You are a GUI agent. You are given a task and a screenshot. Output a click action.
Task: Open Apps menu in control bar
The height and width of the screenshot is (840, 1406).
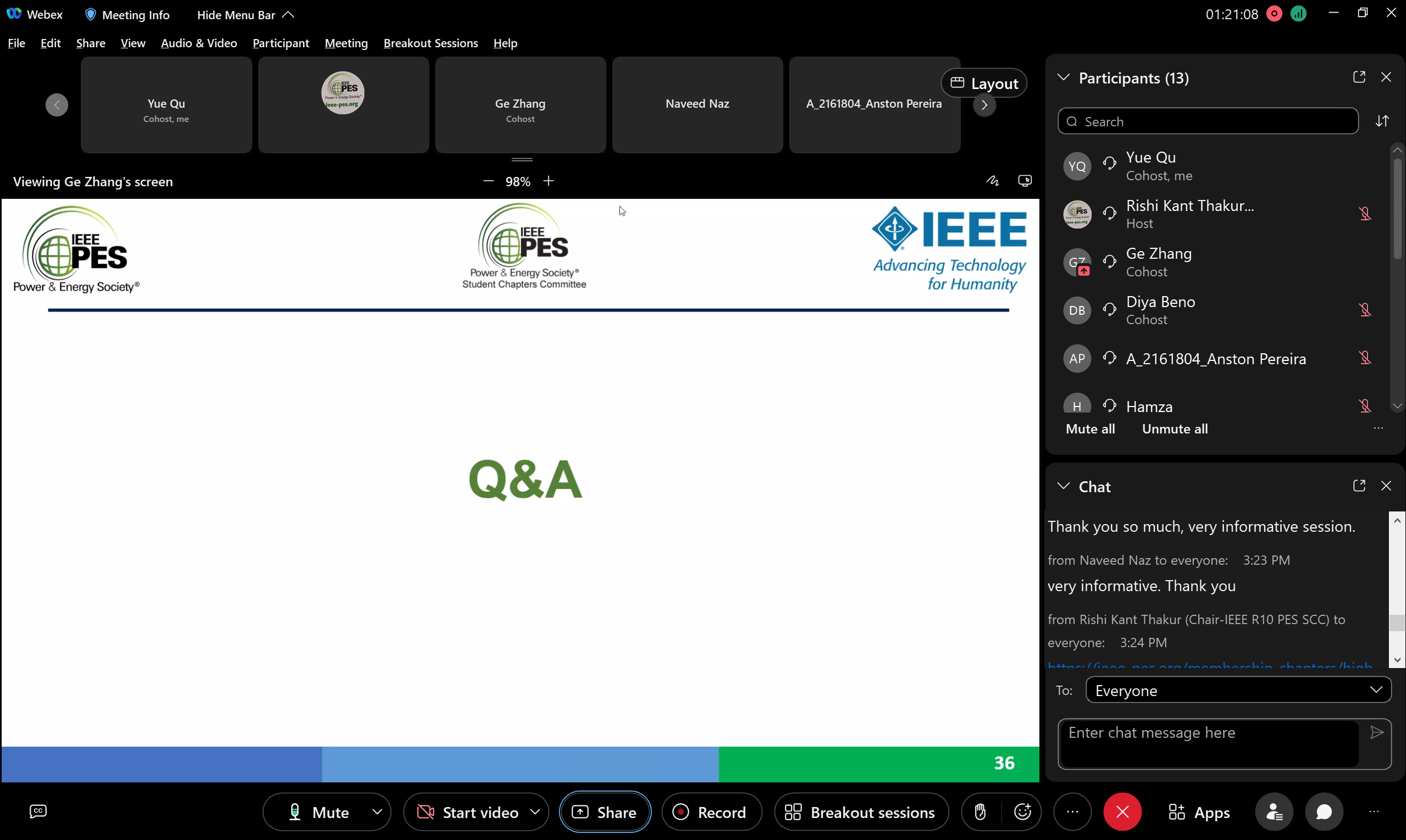click(1199, 811)
